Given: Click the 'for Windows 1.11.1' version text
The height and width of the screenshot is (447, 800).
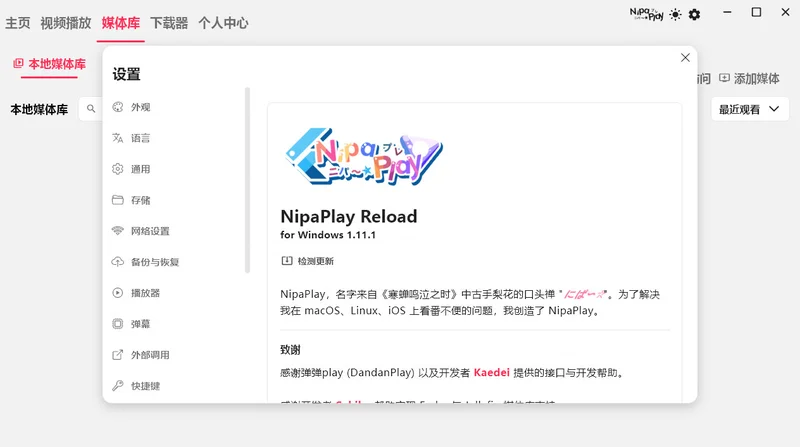Looking at the screenshot, I should (x=328, y=235).
